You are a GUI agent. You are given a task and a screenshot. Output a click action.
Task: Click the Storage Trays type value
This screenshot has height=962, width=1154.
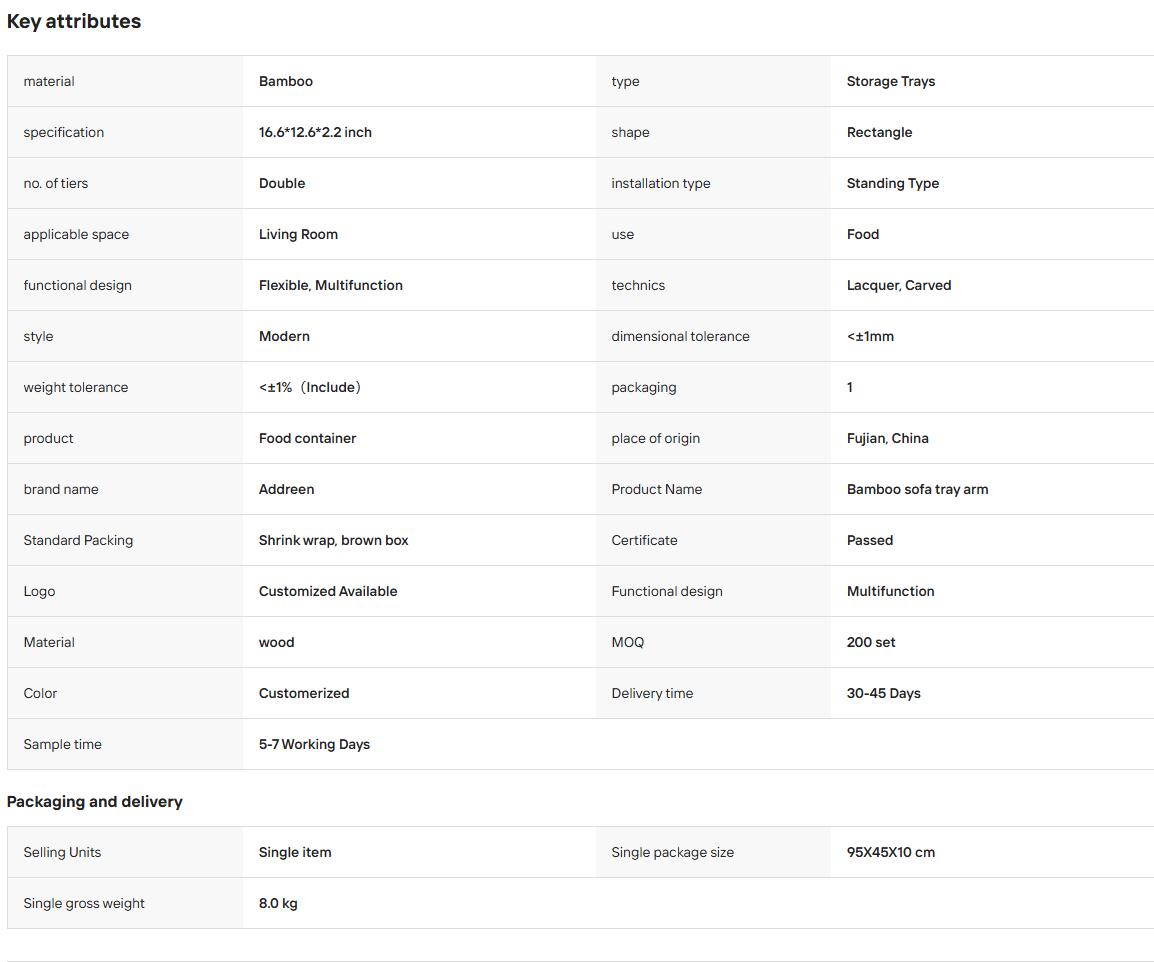click(891, 81)
